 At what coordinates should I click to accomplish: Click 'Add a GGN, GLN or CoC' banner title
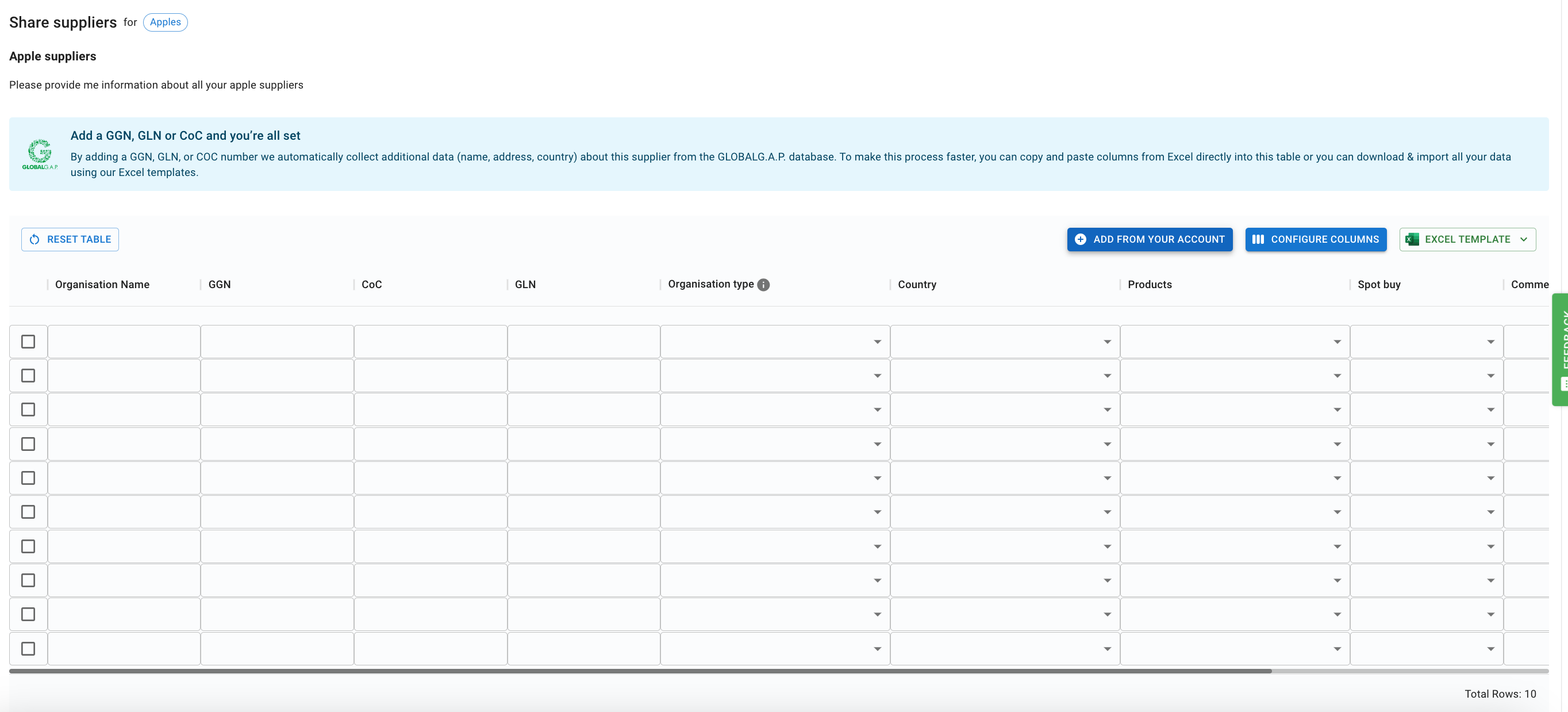(x=185, y=135)
